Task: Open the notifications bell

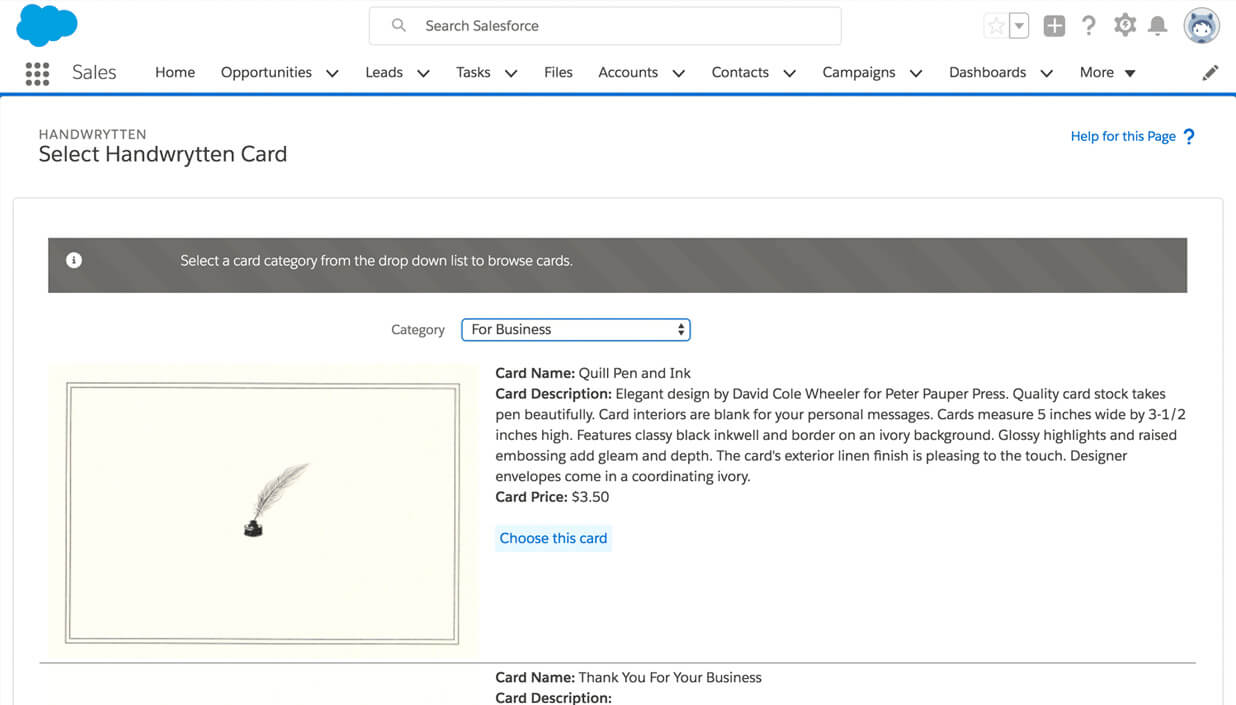Action: [x=1158, y=26]
